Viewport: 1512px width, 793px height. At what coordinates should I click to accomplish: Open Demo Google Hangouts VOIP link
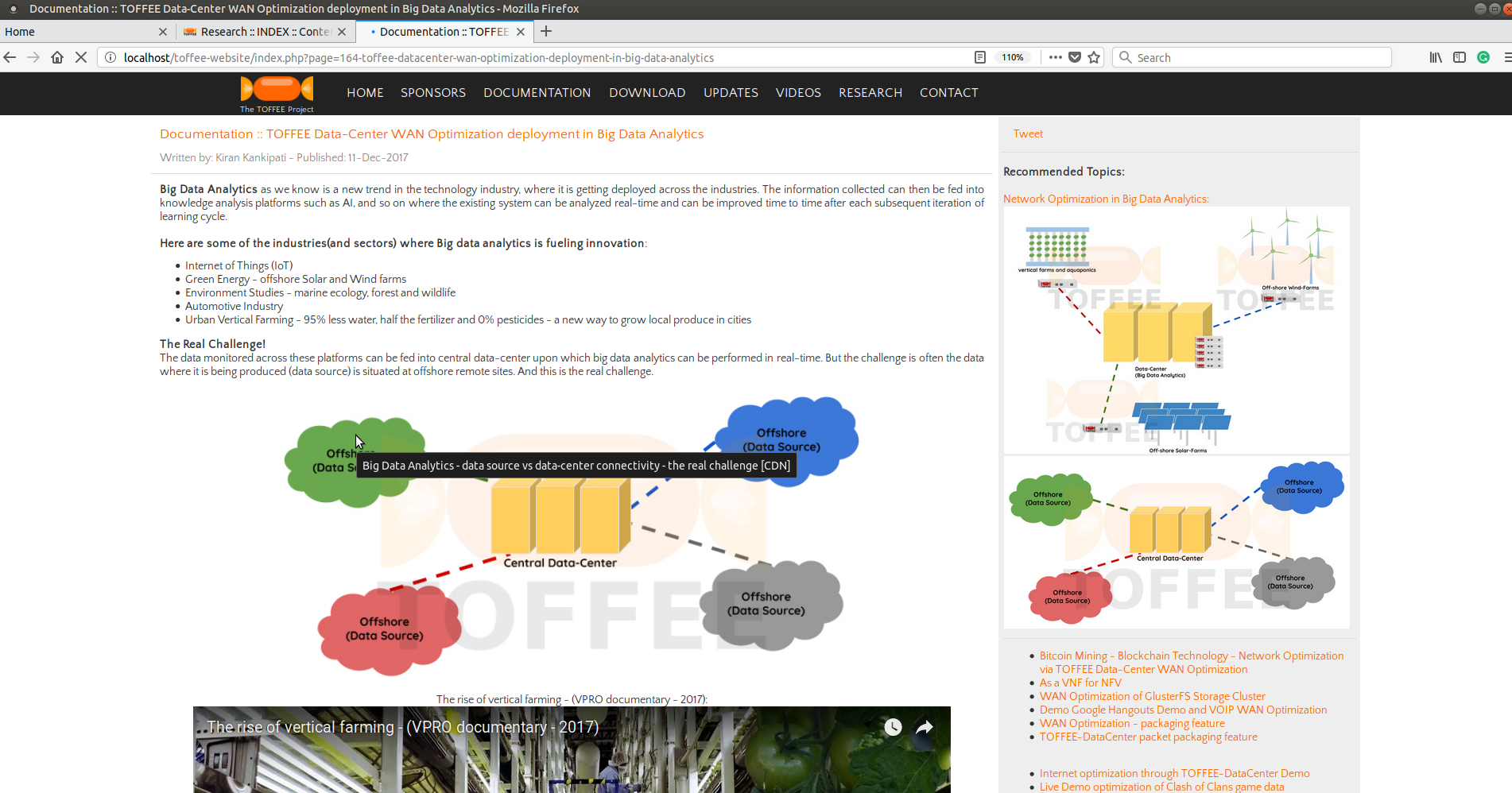1183,710
